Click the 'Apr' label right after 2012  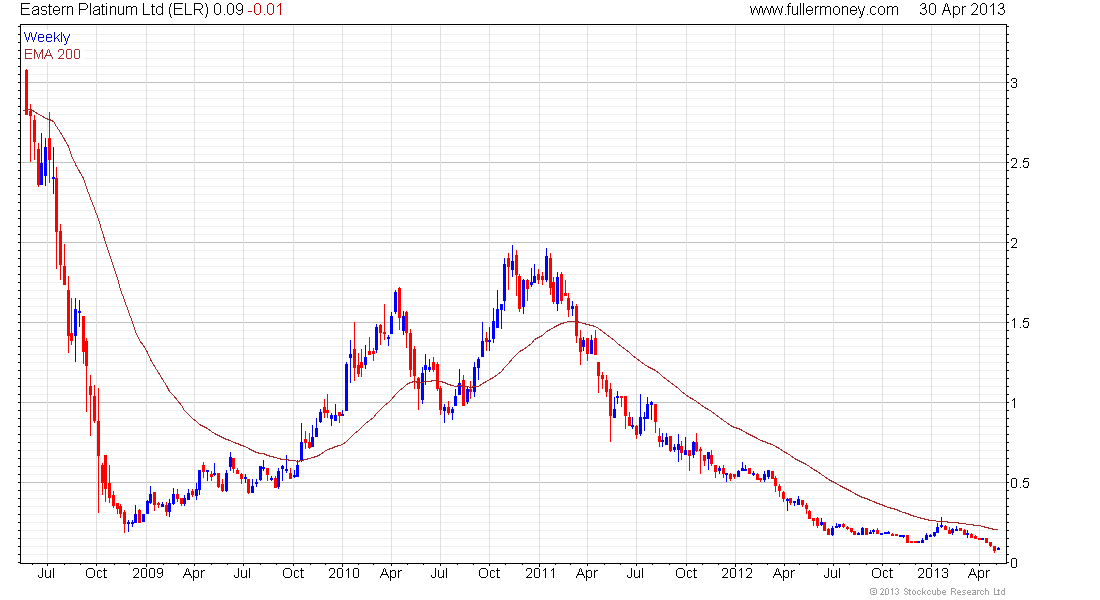pyautogui.click(x=784, y=574)
